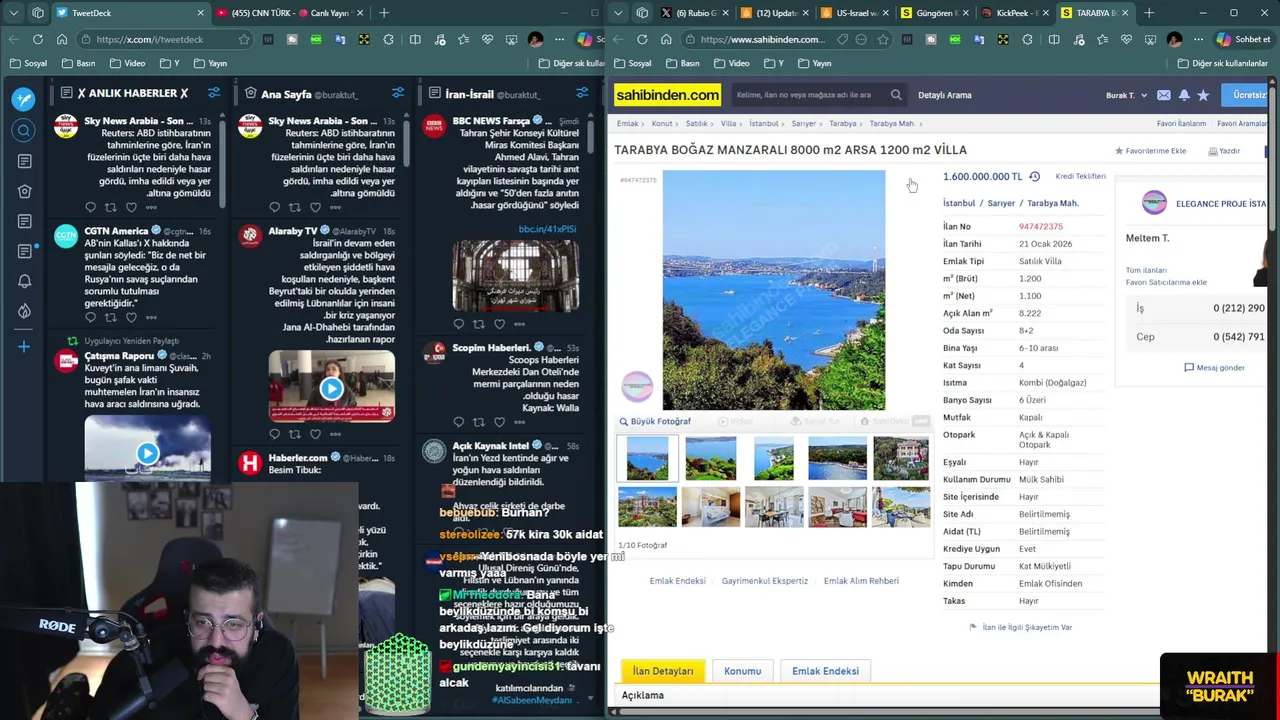Click the sahibinden search magnifier icon
This screenshot has width=1280, height=720.
(x=896, y=95)
